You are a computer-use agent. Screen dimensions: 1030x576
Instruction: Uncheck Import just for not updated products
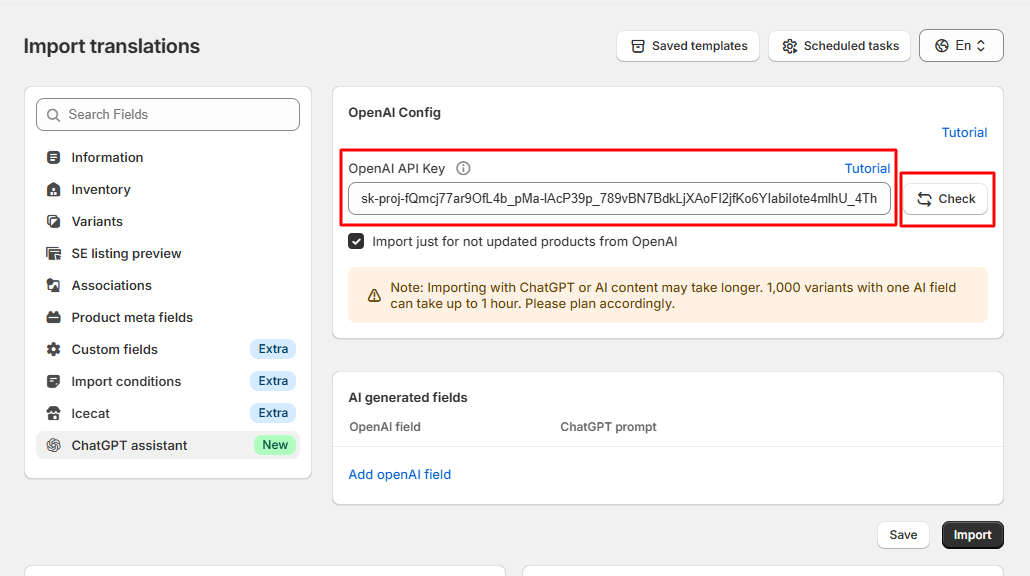point(356,242)
